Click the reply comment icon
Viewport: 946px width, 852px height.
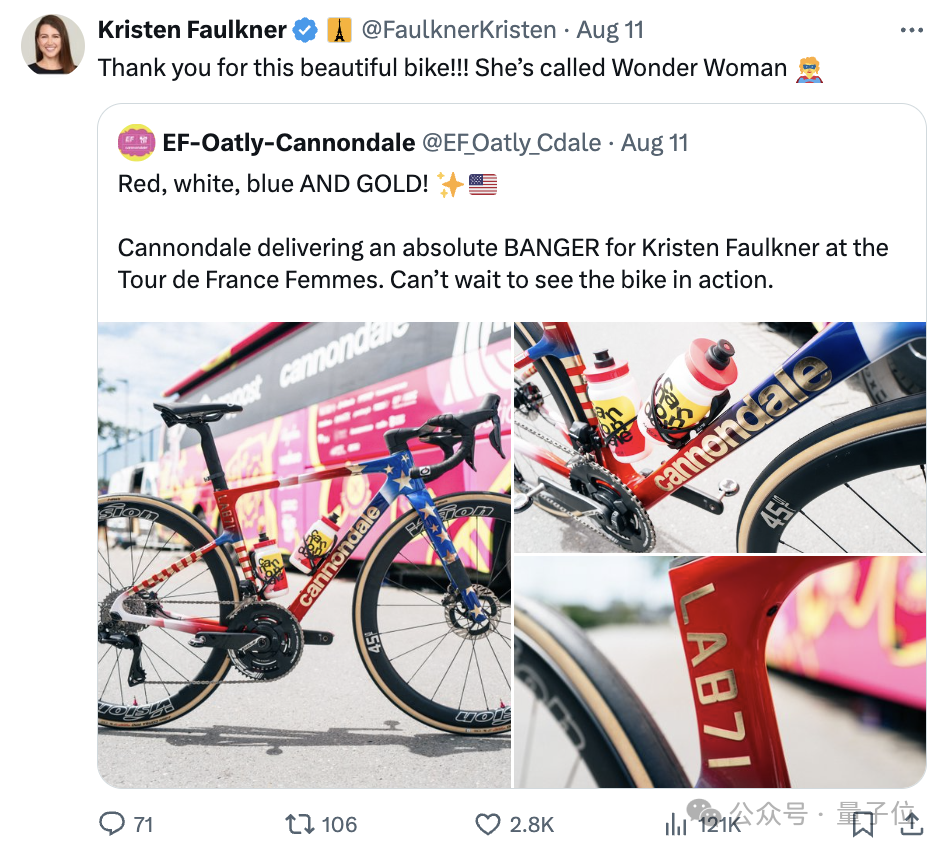(112, 824)
